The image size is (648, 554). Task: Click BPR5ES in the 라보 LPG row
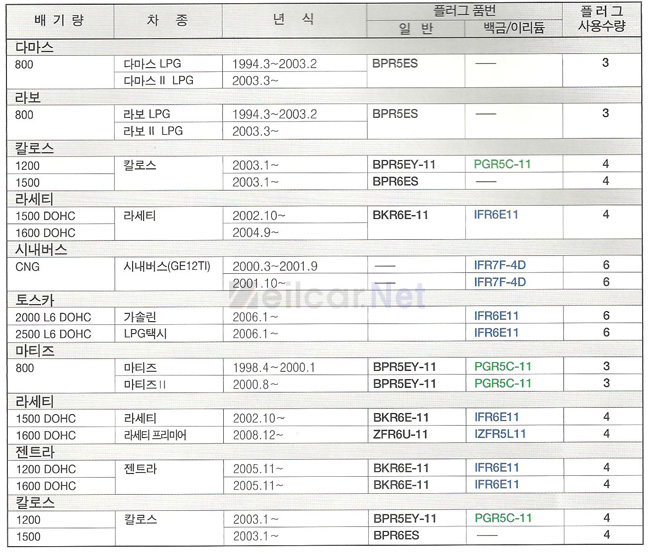[395, 114]
